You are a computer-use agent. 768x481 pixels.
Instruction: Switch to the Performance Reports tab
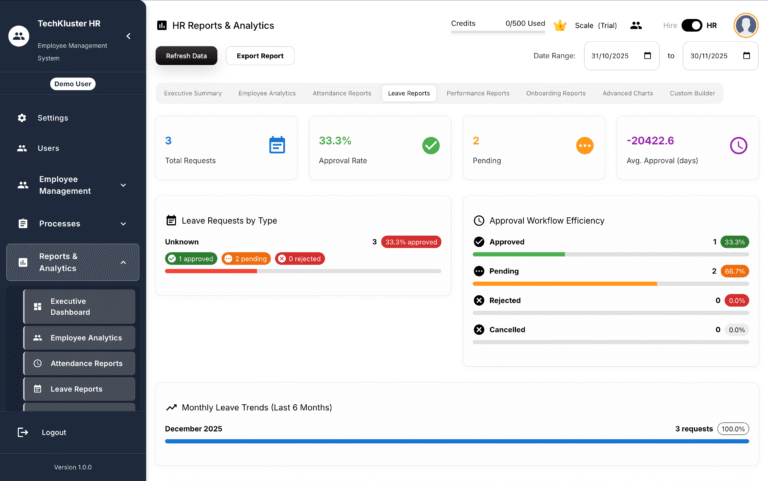[477, 93]
